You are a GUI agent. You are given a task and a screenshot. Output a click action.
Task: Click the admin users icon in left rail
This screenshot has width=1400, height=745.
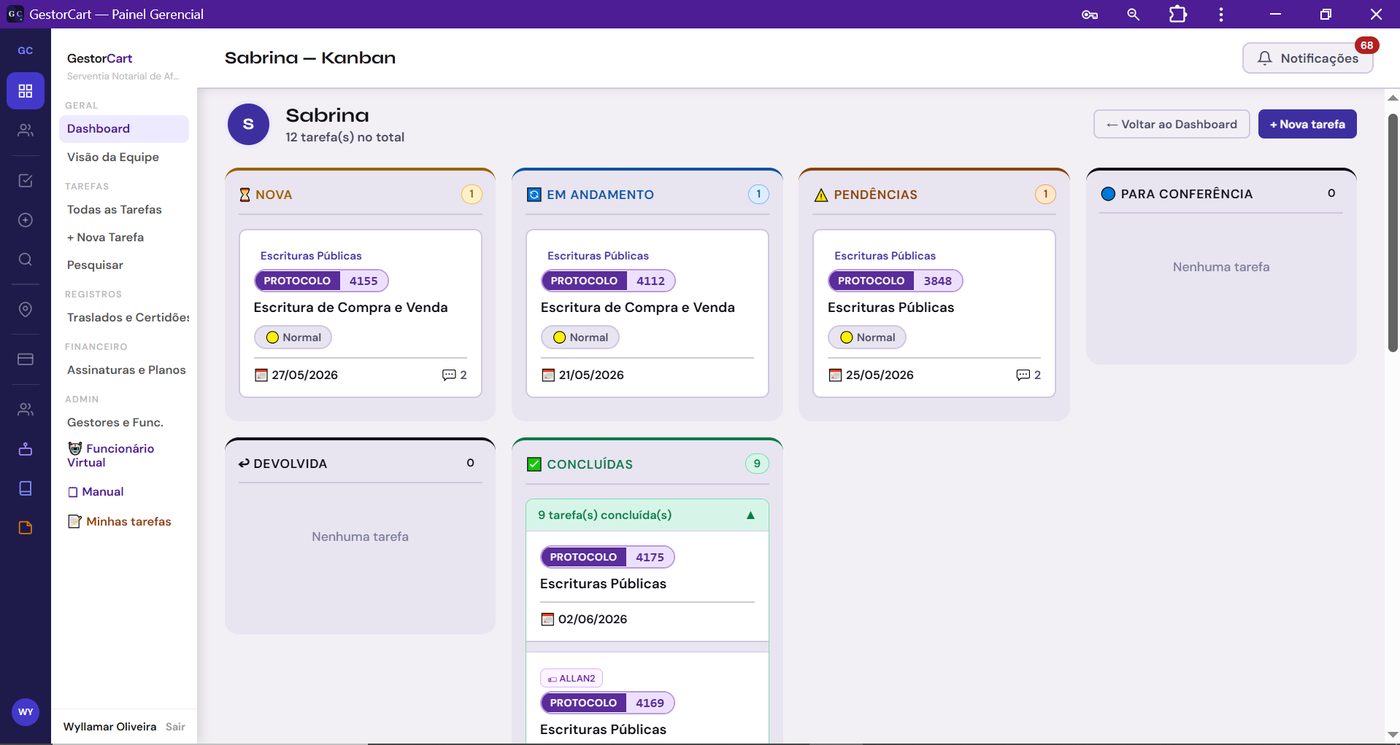click(25, 409)
